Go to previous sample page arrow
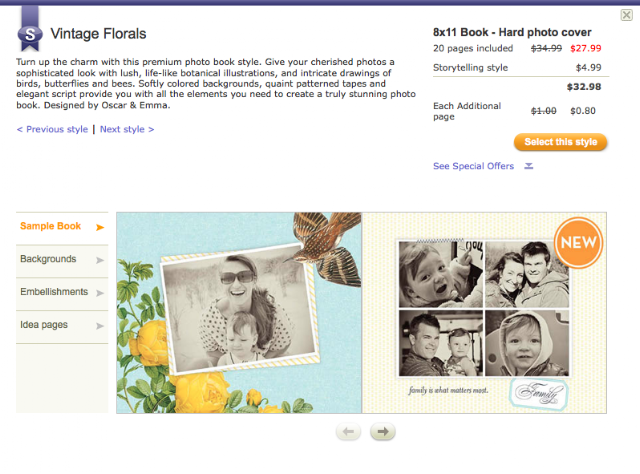The width and height of the screenshot is (640, 474). click(x=348, y=432)
